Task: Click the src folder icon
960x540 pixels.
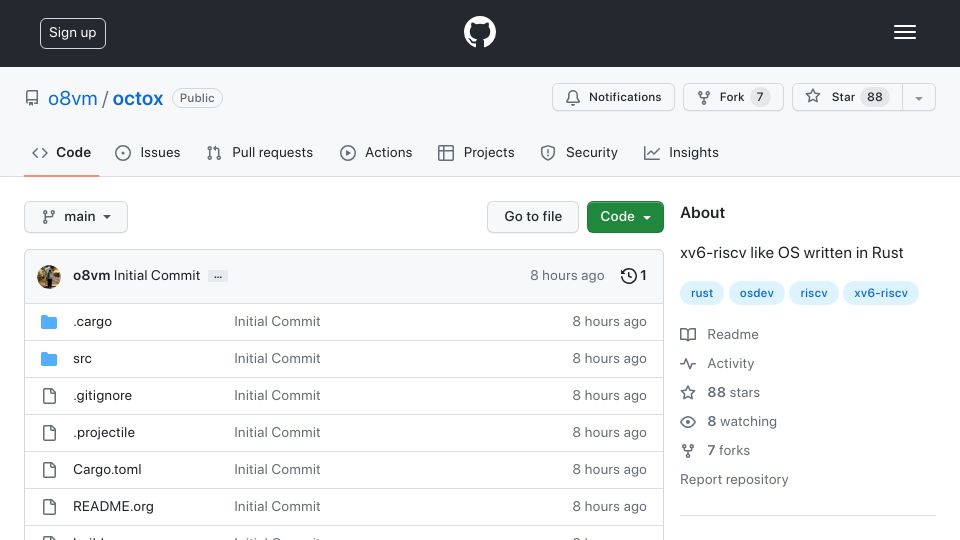Action: click(x=49, y=358)
